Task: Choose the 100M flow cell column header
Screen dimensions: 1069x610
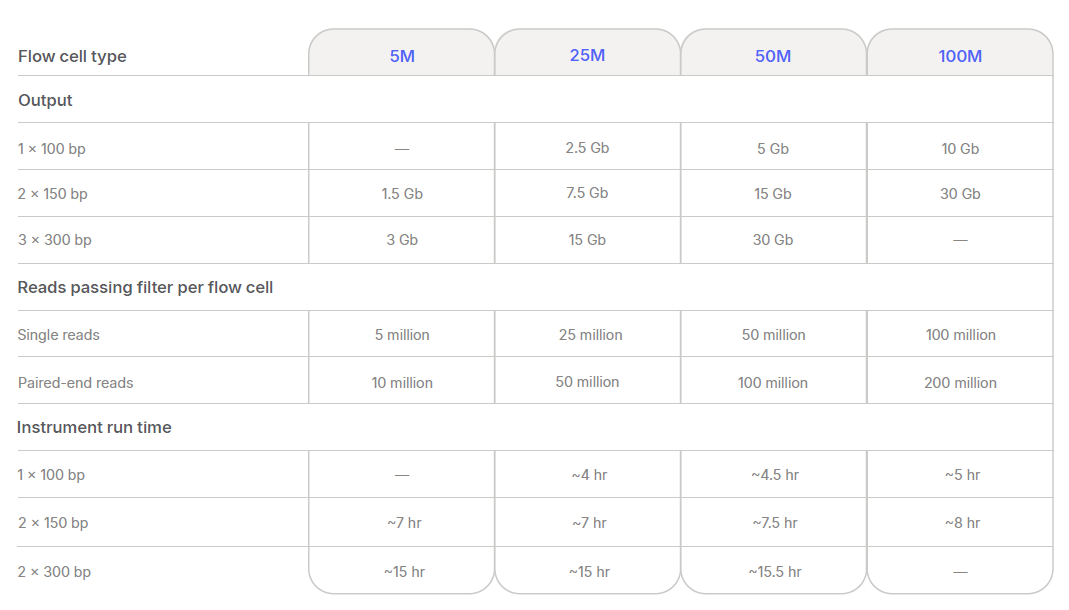Action: pos(960,56)
